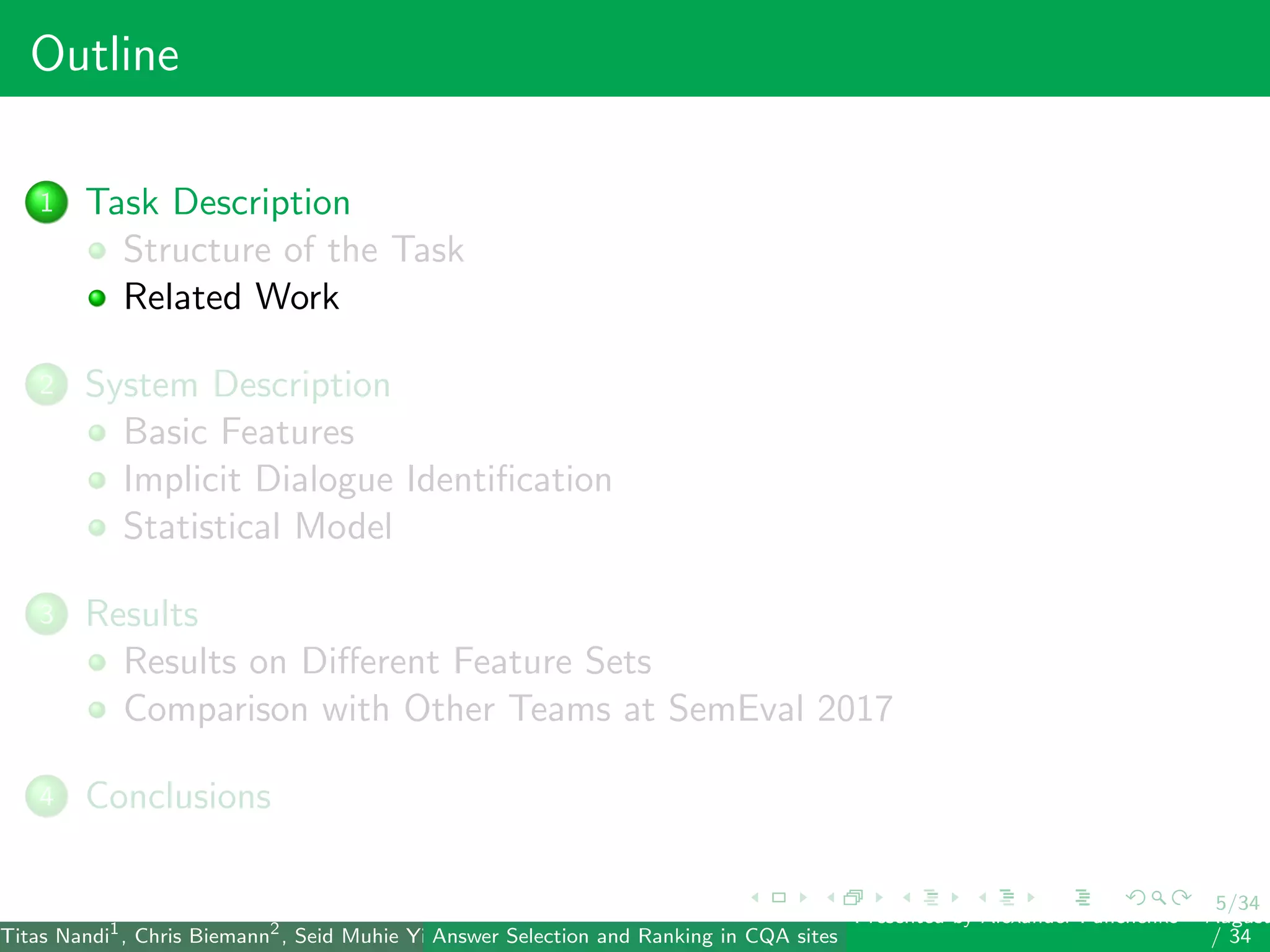Viewport: 1270px width, 952px height.
Task: Jump to Related Work subsection
Action: click(x=231, y=296)
